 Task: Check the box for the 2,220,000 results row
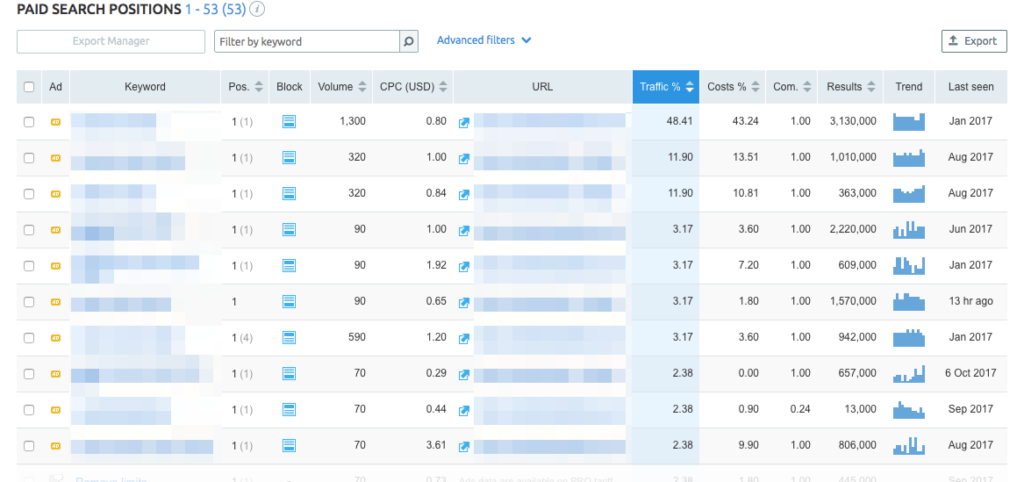(29, 229)
